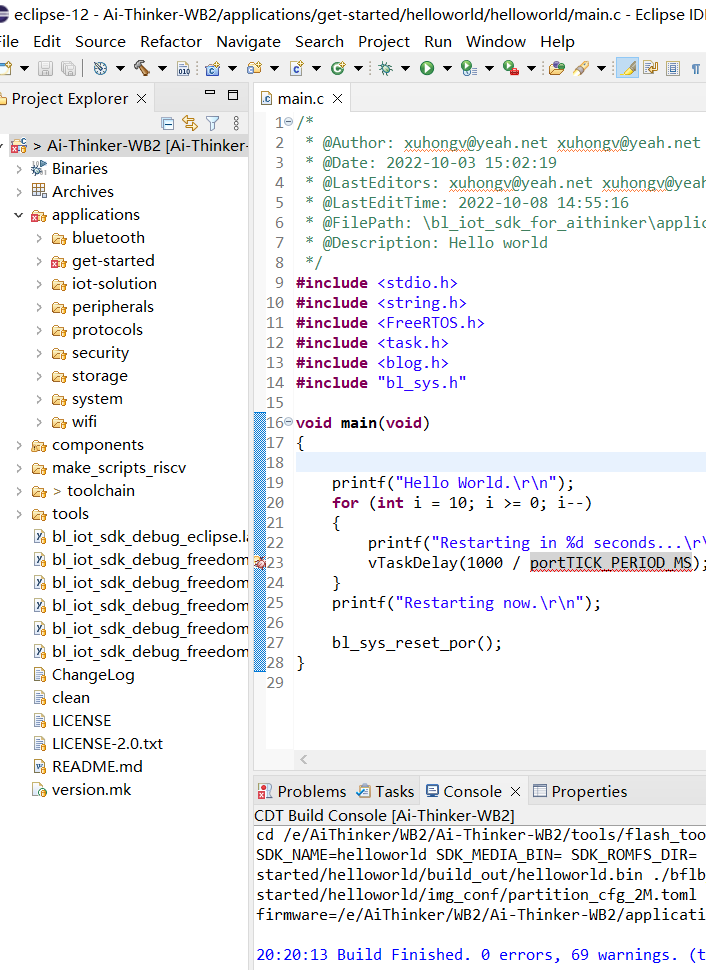The width and height of the screenshot is (706, 970).
Task: Click the blank line 18 in editor
Action: click(x=501, y=462)
